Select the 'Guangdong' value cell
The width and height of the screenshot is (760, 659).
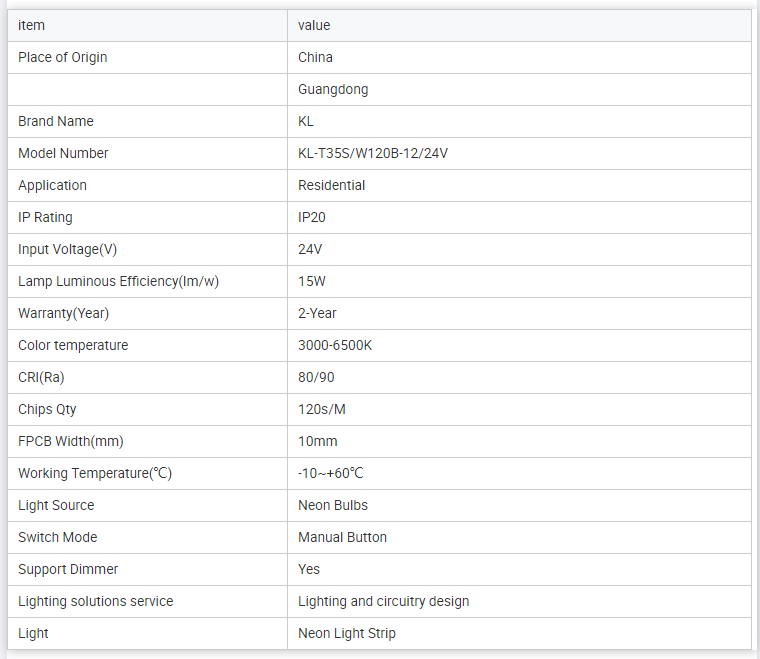click(x=333, y=89)
